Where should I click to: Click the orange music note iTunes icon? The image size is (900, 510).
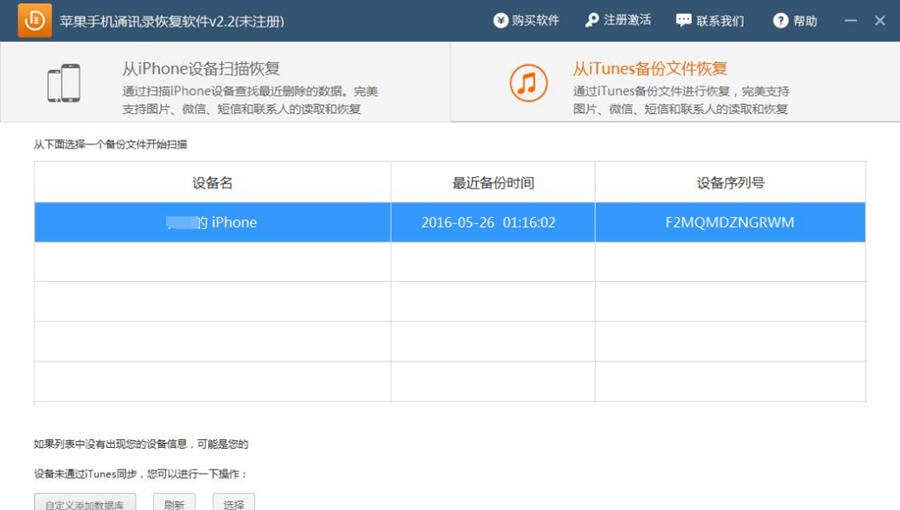[528, 83]
